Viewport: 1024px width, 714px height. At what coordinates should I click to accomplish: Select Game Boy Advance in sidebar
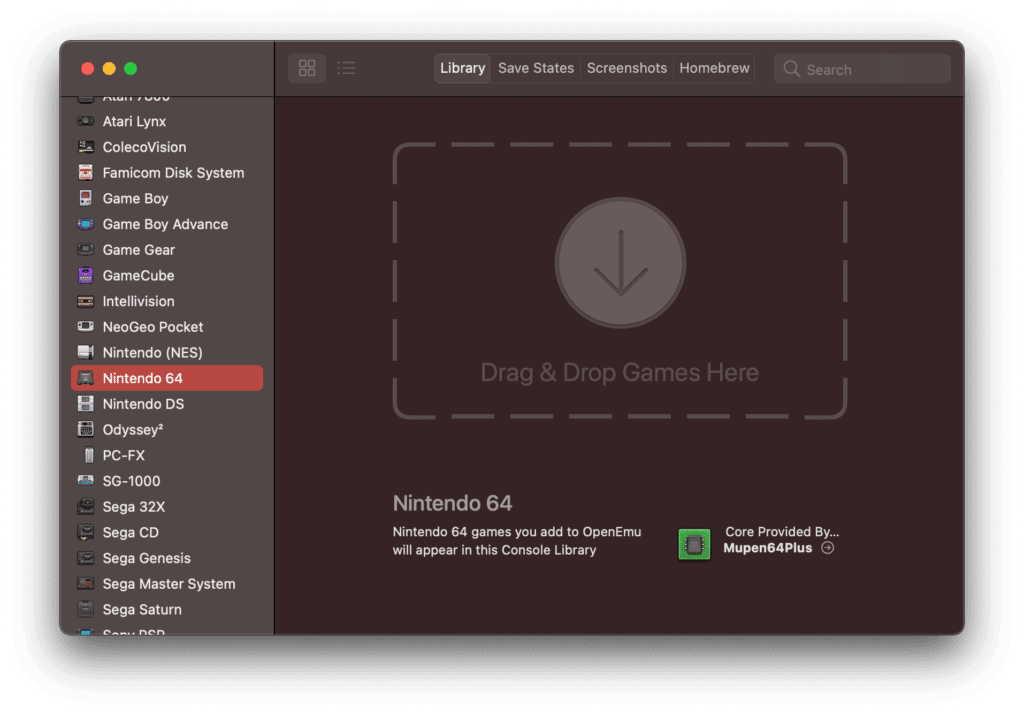[165, 224]
